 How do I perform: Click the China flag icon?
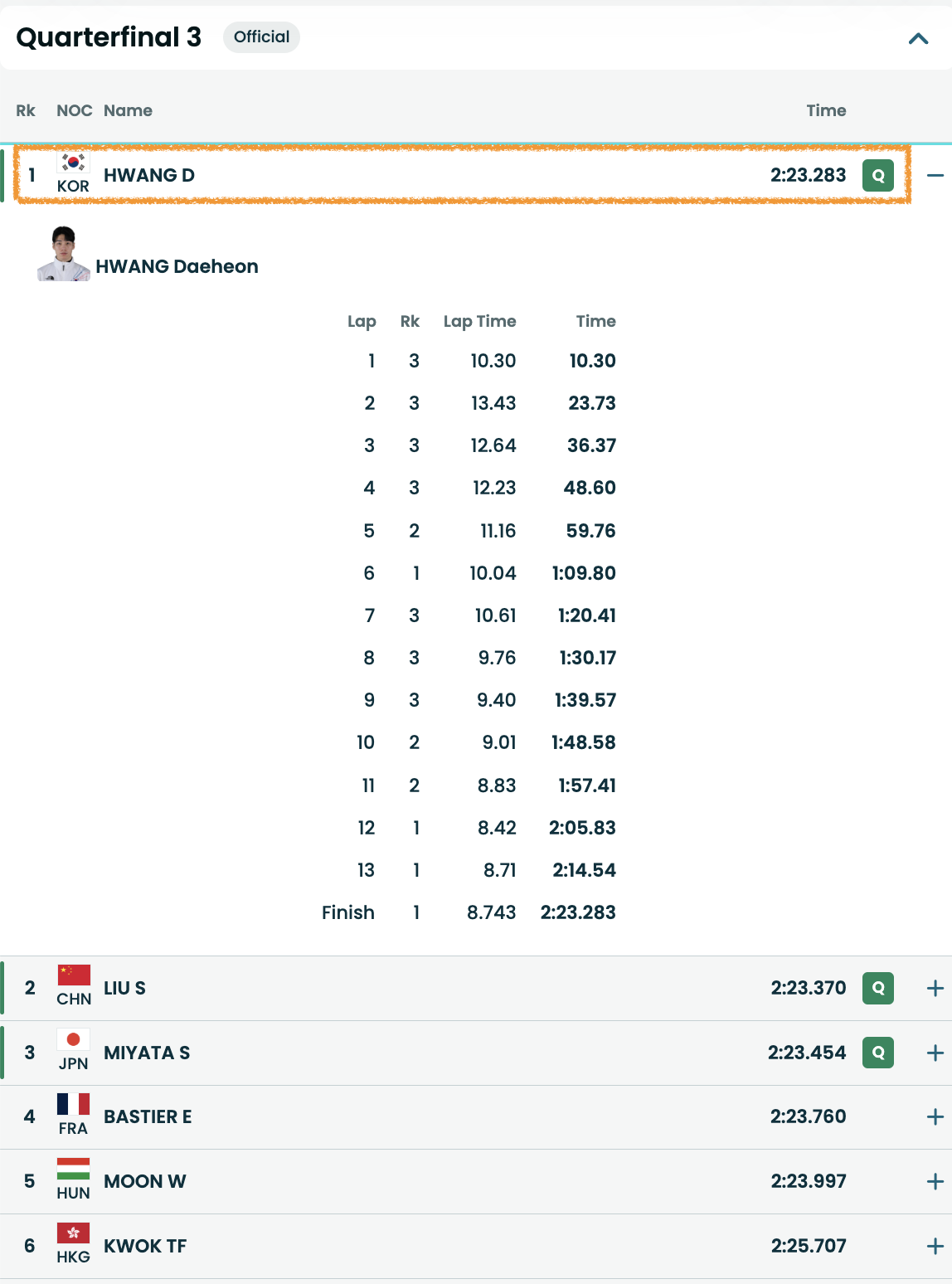coord(73,975)
